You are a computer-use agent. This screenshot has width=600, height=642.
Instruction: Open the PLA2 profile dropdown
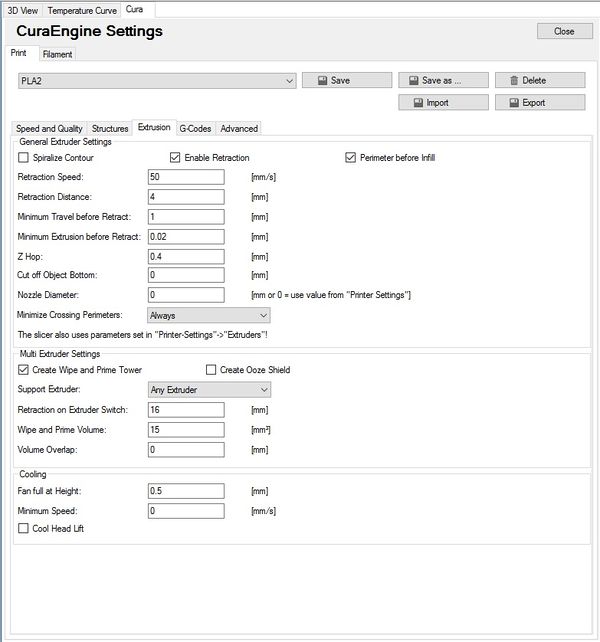coord(157,81)
